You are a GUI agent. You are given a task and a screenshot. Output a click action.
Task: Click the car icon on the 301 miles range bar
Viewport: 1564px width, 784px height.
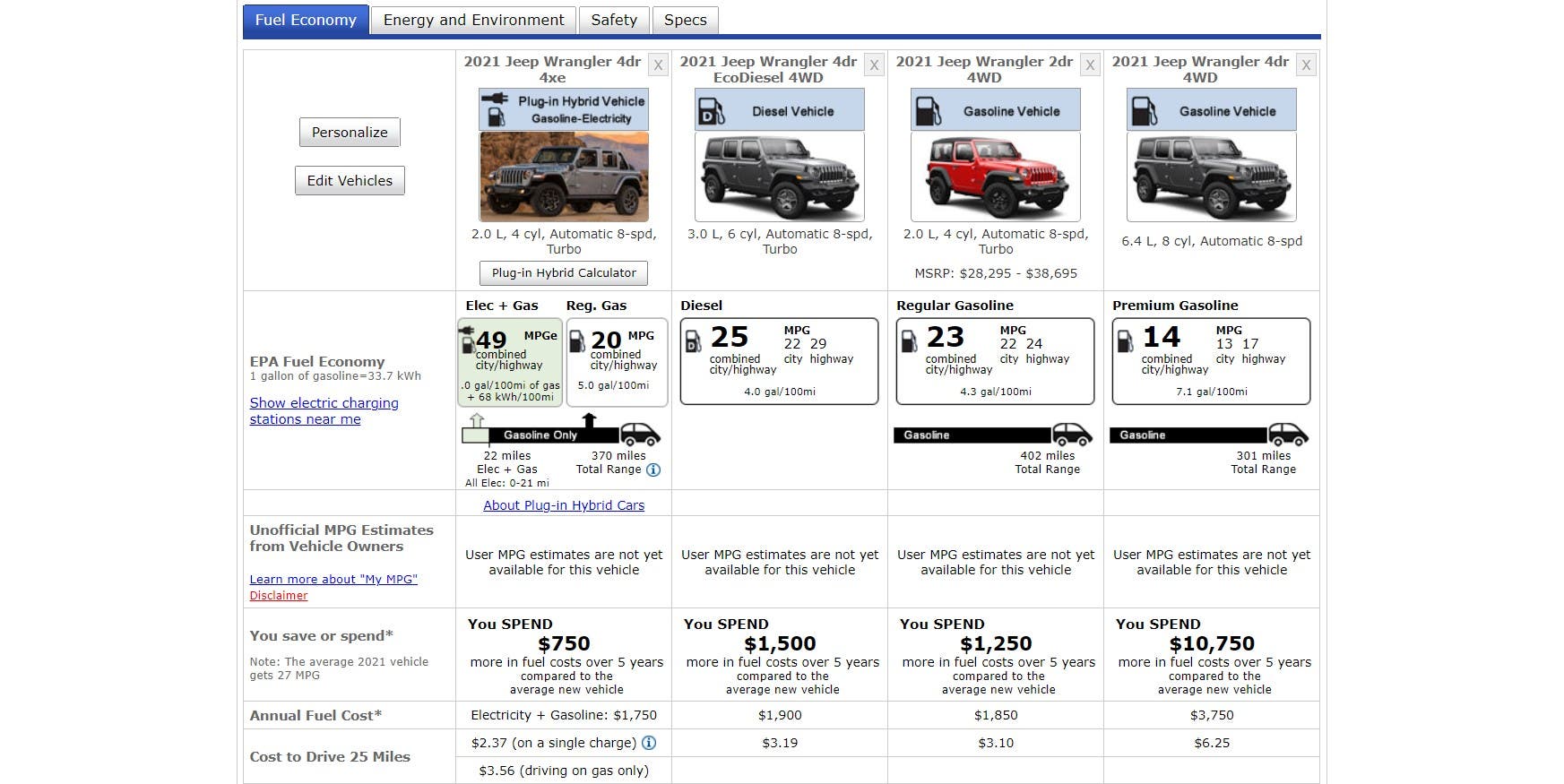coord(1288,435)
